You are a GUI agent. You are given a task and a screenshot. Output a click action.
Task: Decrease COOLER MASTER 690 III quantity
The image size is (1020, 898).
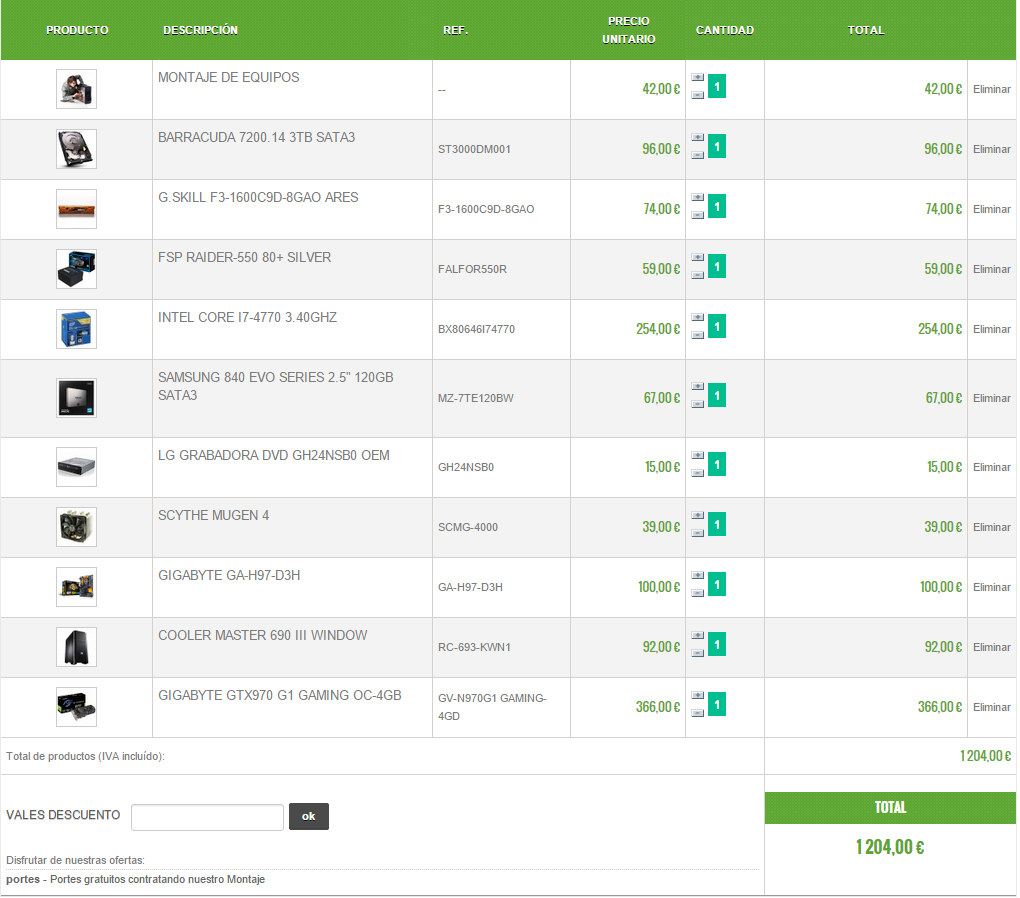click(x=697, y=652)
